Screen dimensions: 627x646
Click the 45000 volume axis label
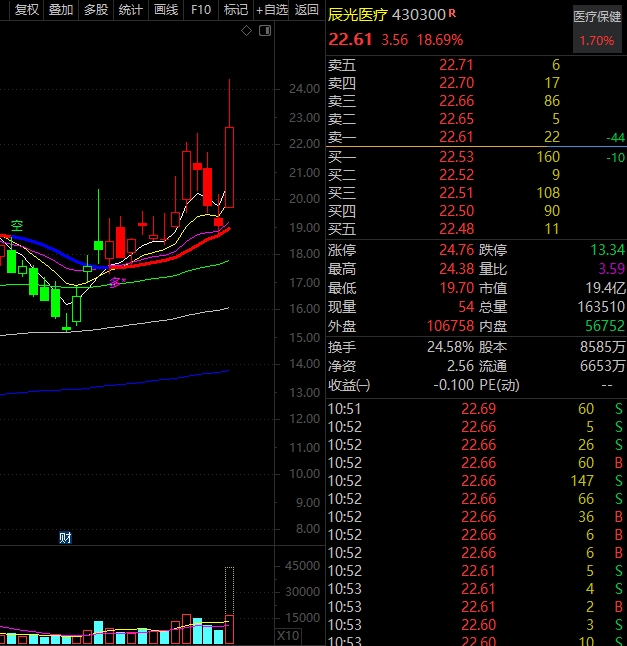pos(302,566)
